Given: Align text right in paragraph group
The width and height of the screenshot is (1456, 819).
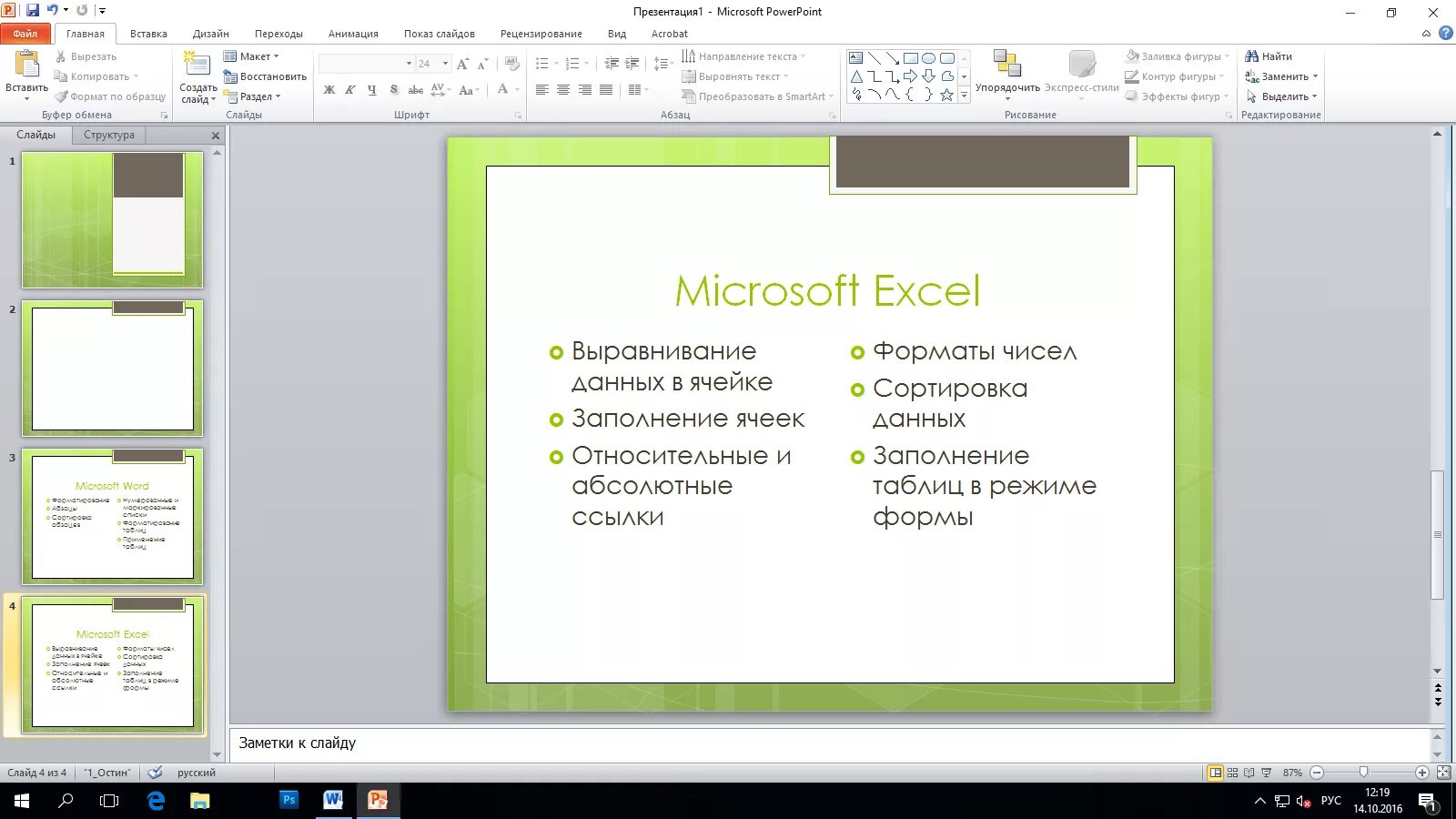Looking at the screenshot, I should (x=585, y=90).
